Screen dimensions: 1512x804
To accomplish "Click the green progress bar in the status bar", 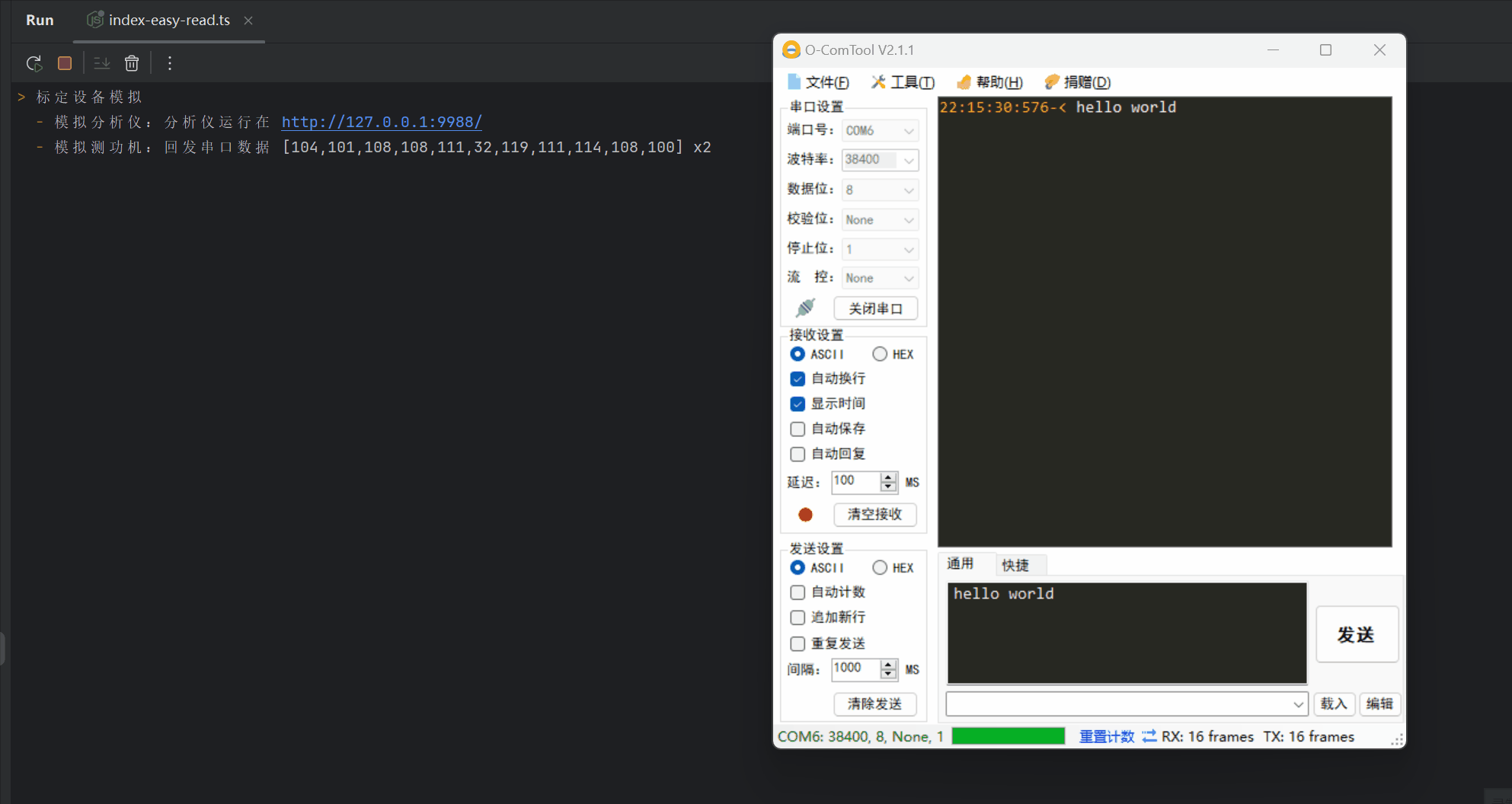I will pyautogui.click(x=1009, y=736).
